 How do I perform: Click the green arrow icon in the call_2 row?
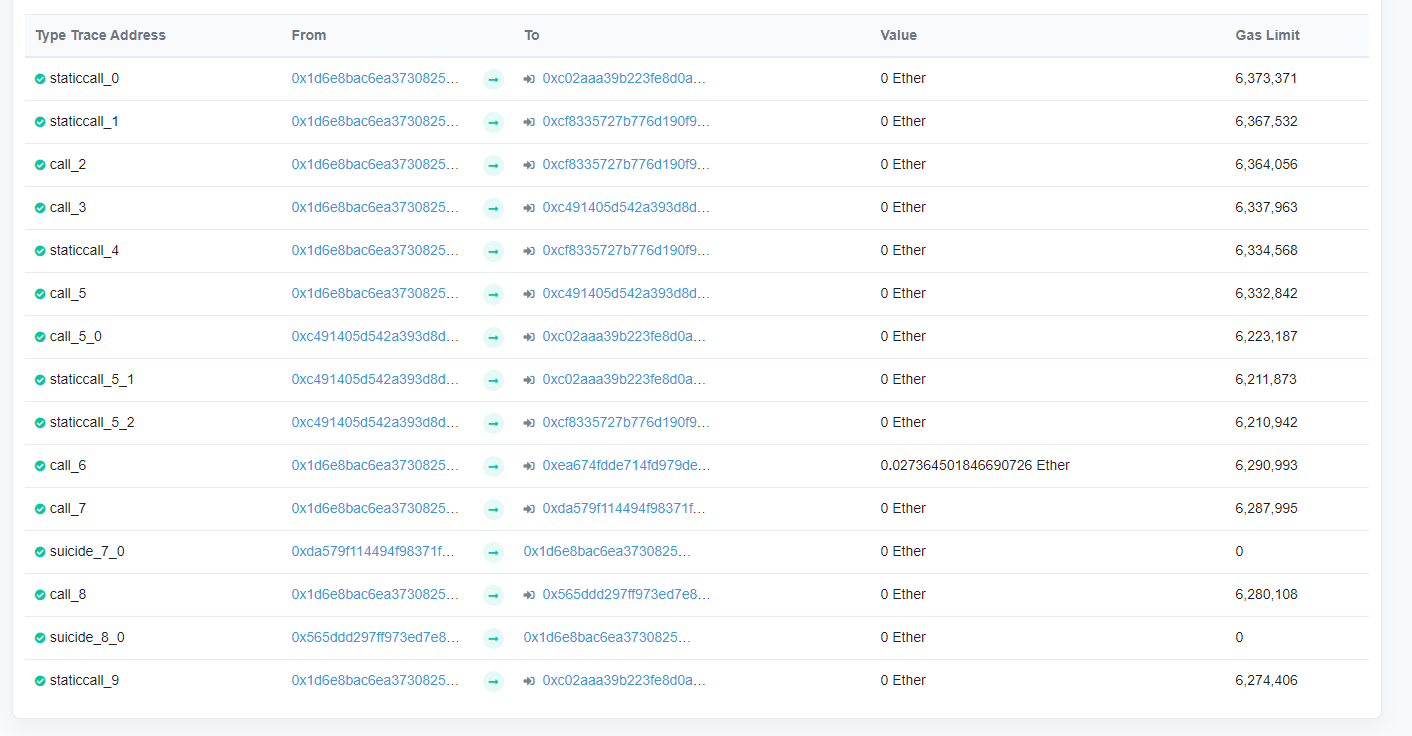coord(493,166)
